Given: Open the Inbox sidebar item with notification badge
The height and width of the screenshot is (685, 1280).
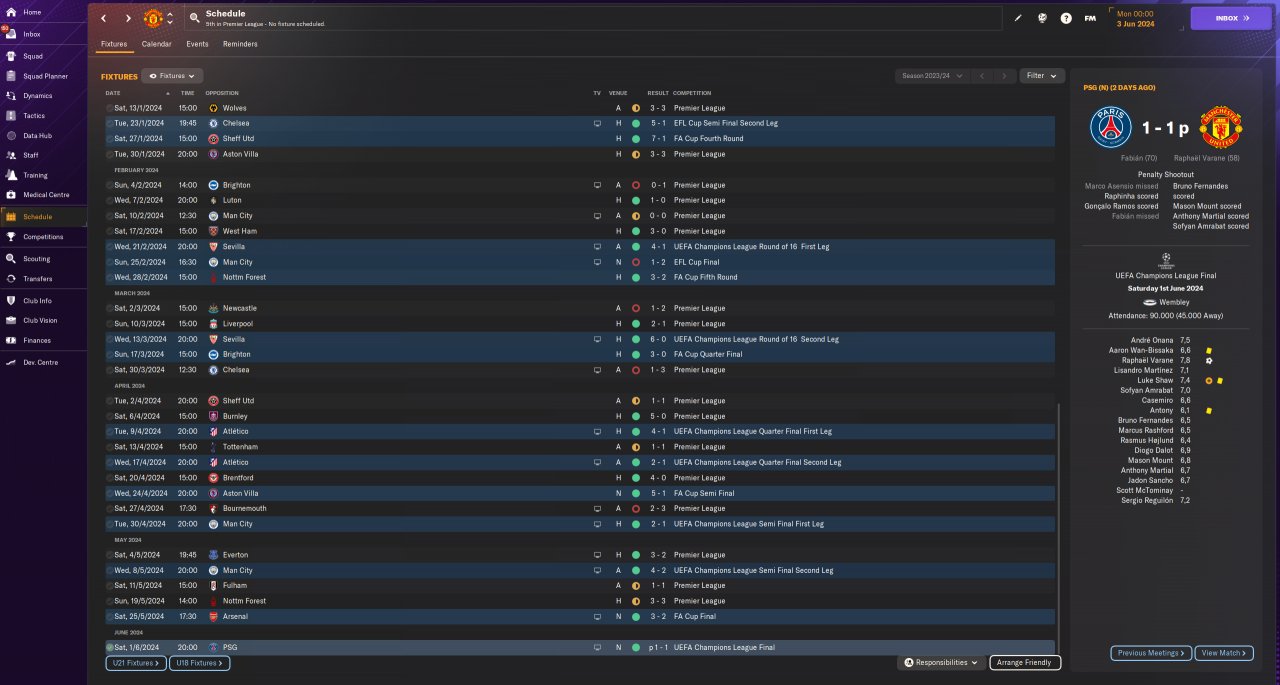Looking at the screenshot, I should pos(43,34).
